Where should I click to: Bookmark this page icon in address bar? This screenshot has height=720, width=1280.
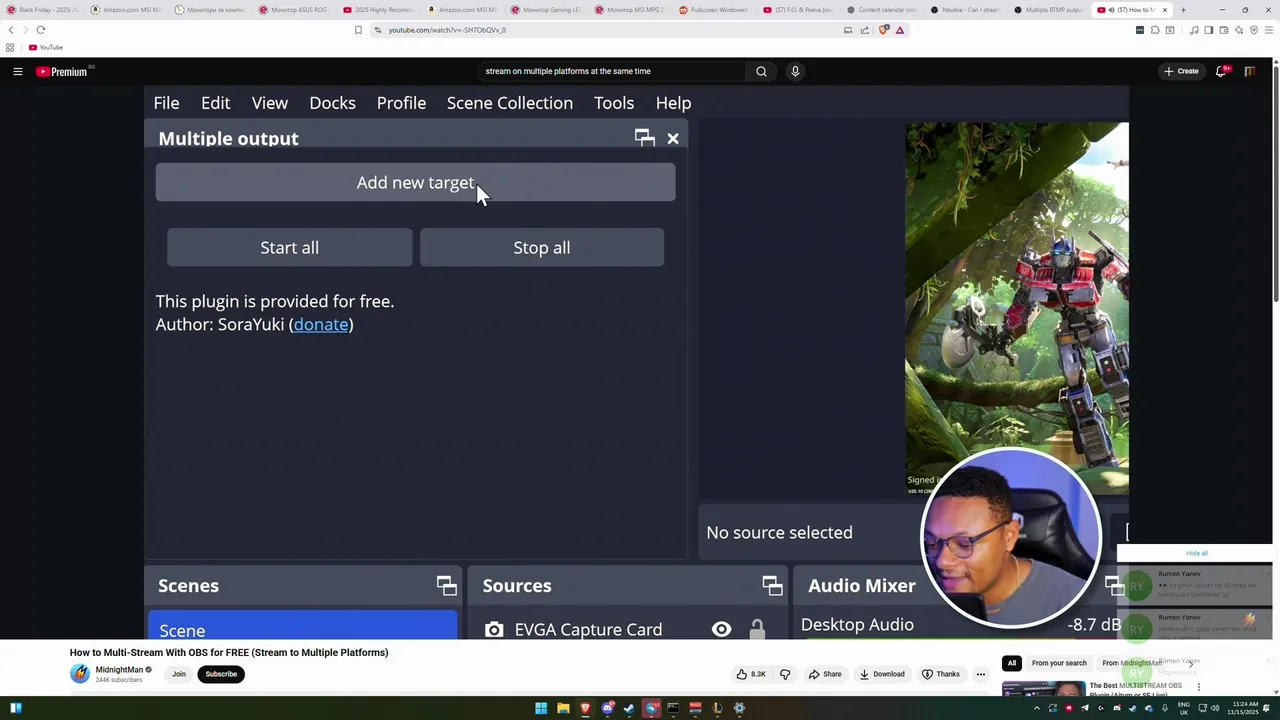[x=358, y=30]
